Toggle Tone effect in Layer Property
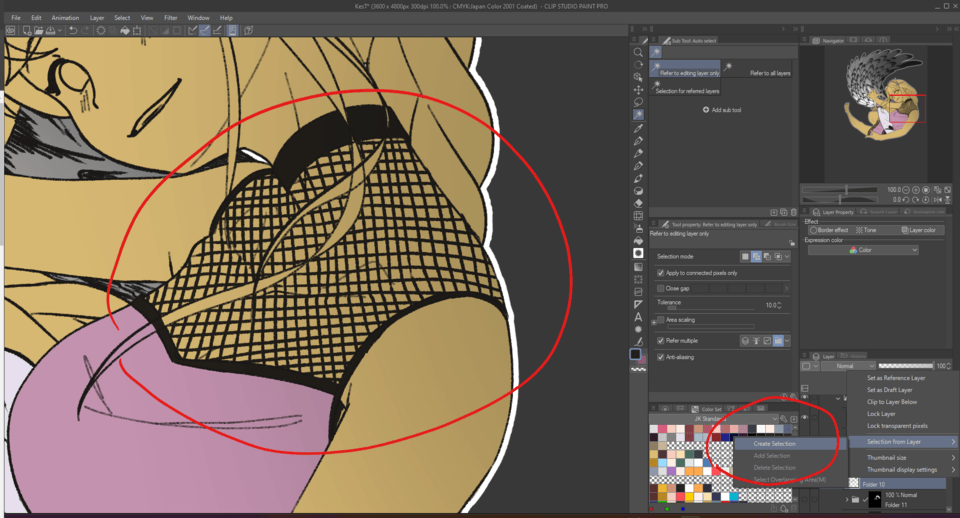Image resolution: width=960 pixels, height=518 pixels. pos(866,230)
